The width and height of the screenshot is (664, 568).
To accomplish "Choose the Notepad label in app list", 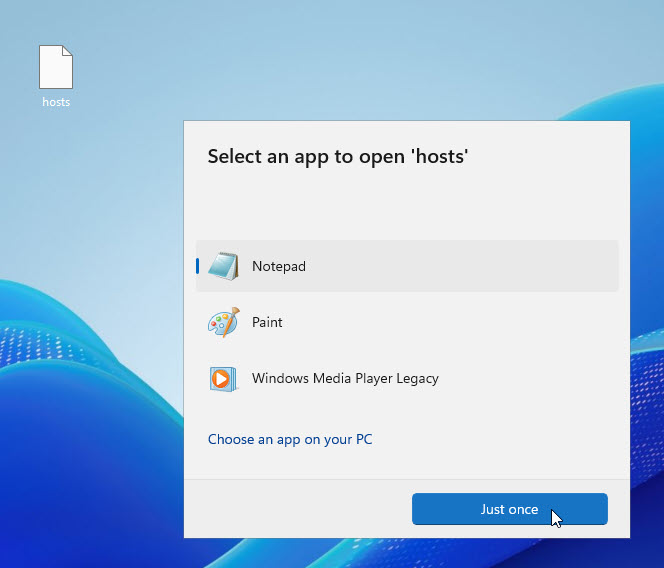I will [279, 266].
